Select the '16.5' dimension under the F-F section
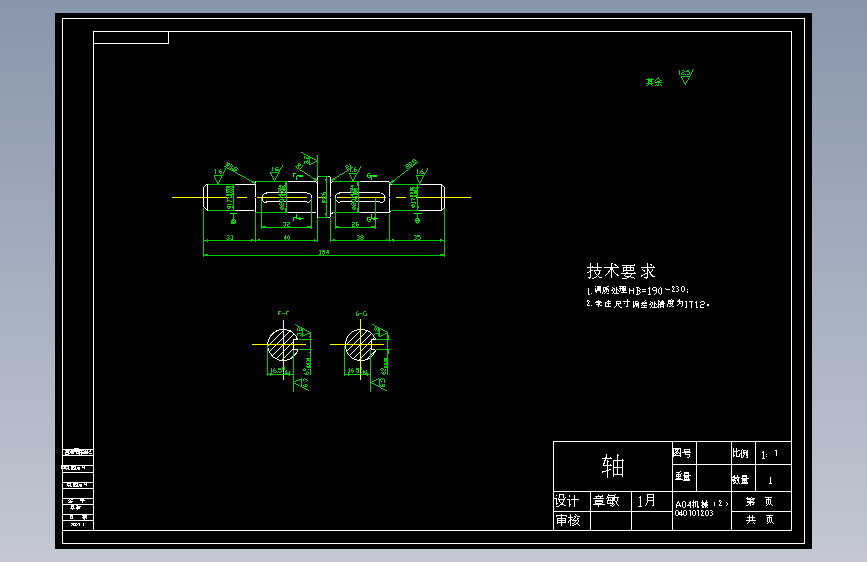 click(x=278, y=371)
